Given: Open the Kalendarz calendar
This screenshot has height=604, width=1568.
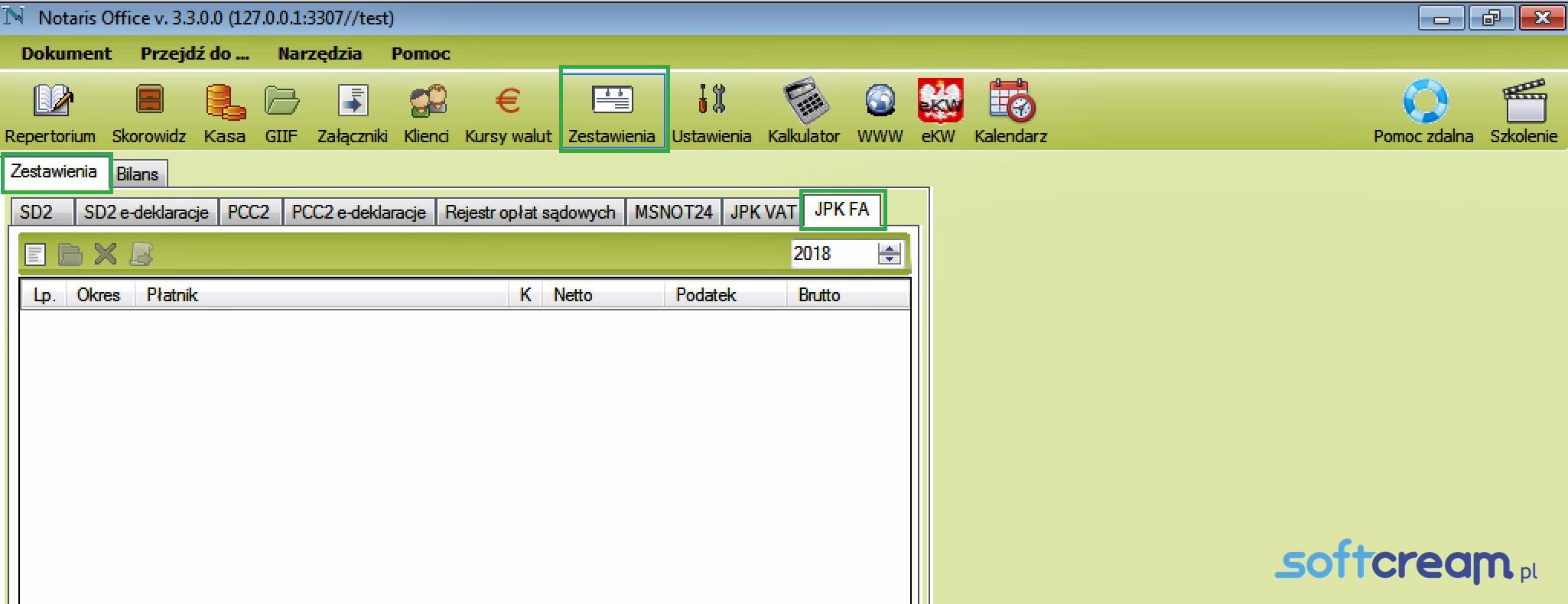Looking at the screenshot, I should [x=1011, y=113].
